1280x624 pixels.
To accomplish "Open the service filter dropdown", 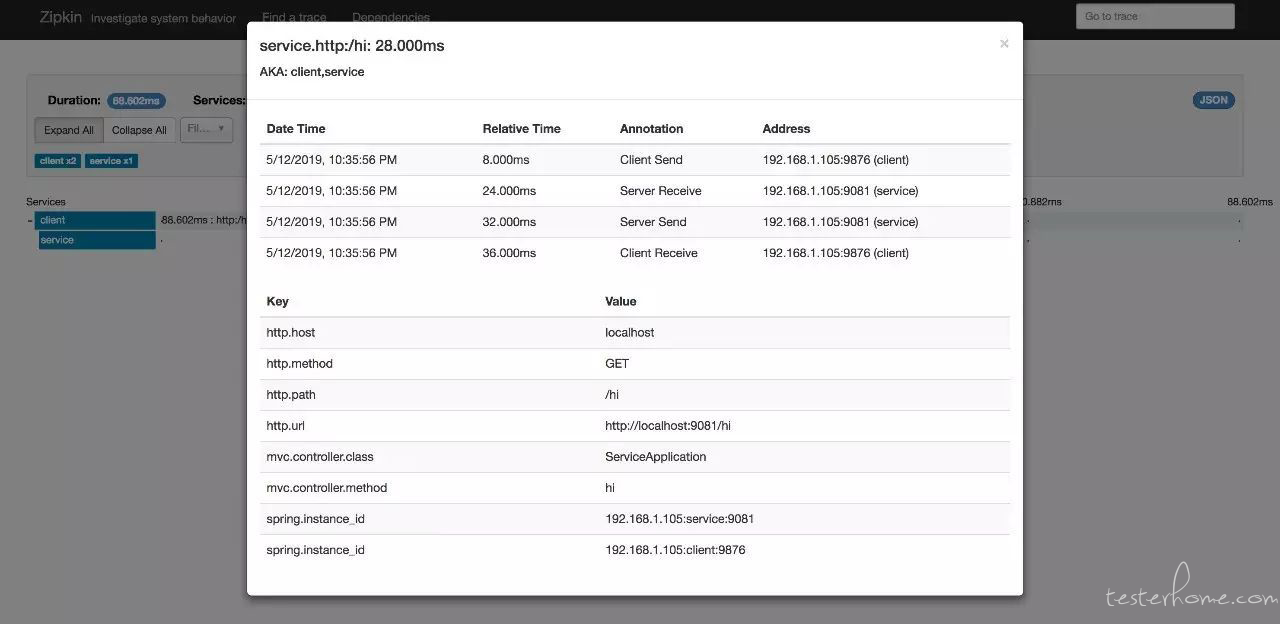I will (x=206, y=130).
